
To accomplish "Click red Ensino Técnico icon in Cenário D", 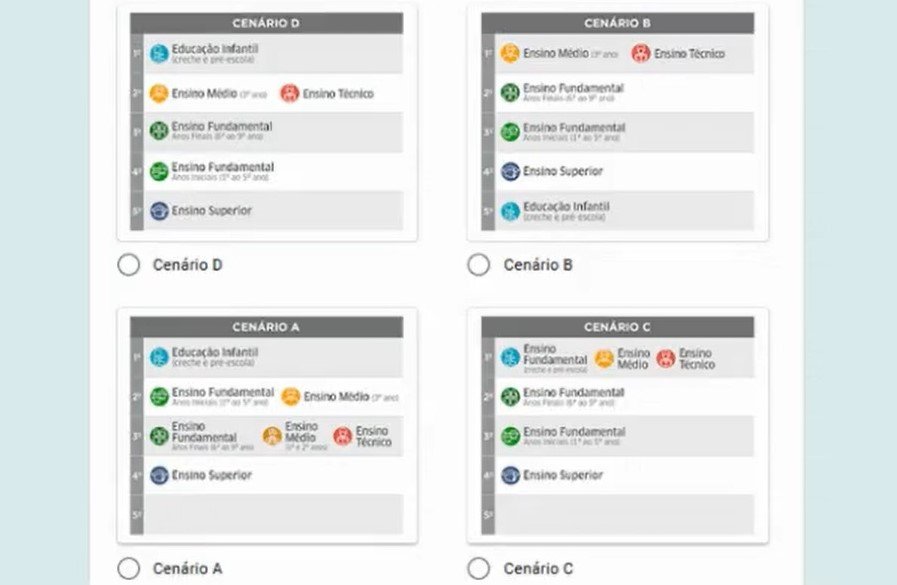I will tap(290, 94).
